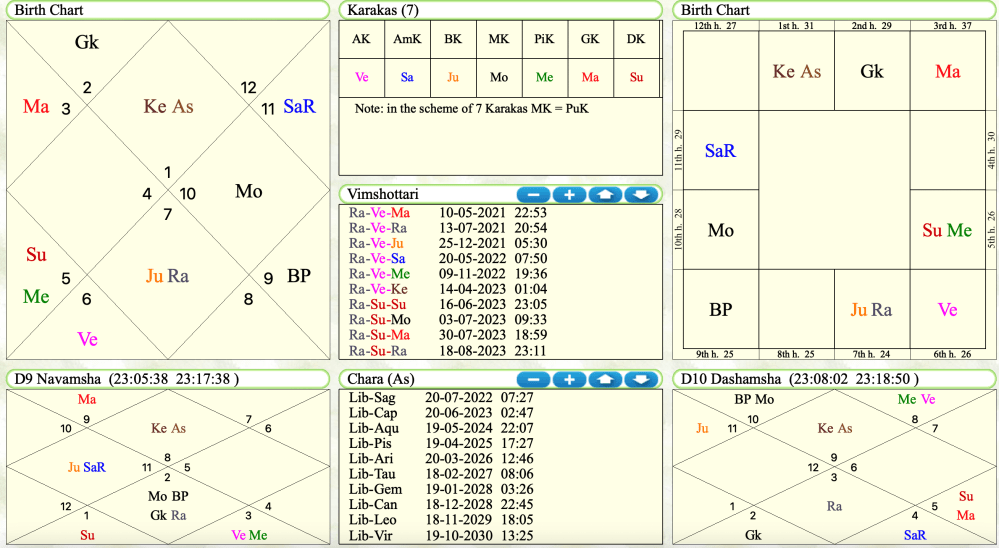
Task: Click the minus button in Vimshottari header
Action: click(534, 194)
